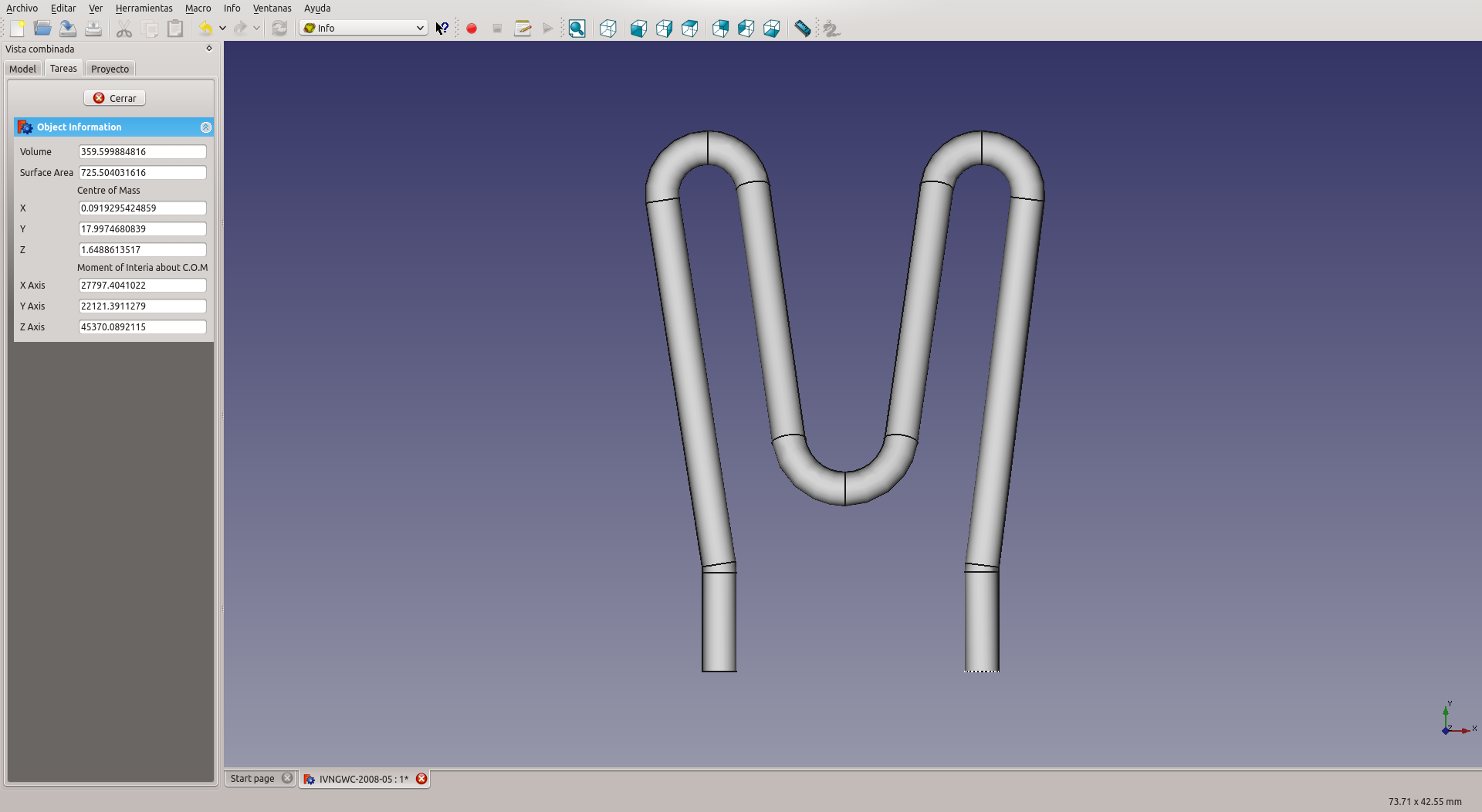Click the Volume value field
This screenshot has height=812, width=1482.
pos(142,152)
